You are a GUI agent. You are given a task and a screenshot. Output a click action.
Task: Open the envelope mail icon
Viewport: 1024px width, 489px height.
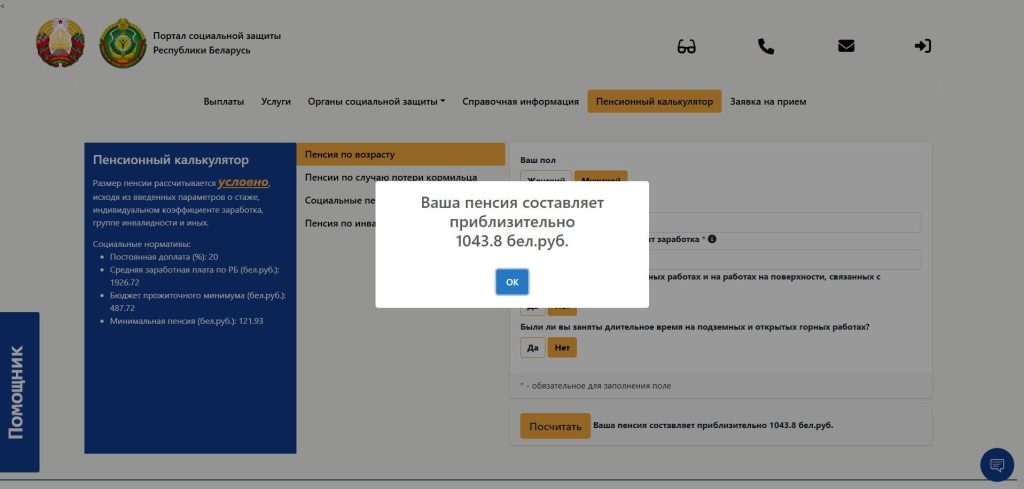(846, 46)
